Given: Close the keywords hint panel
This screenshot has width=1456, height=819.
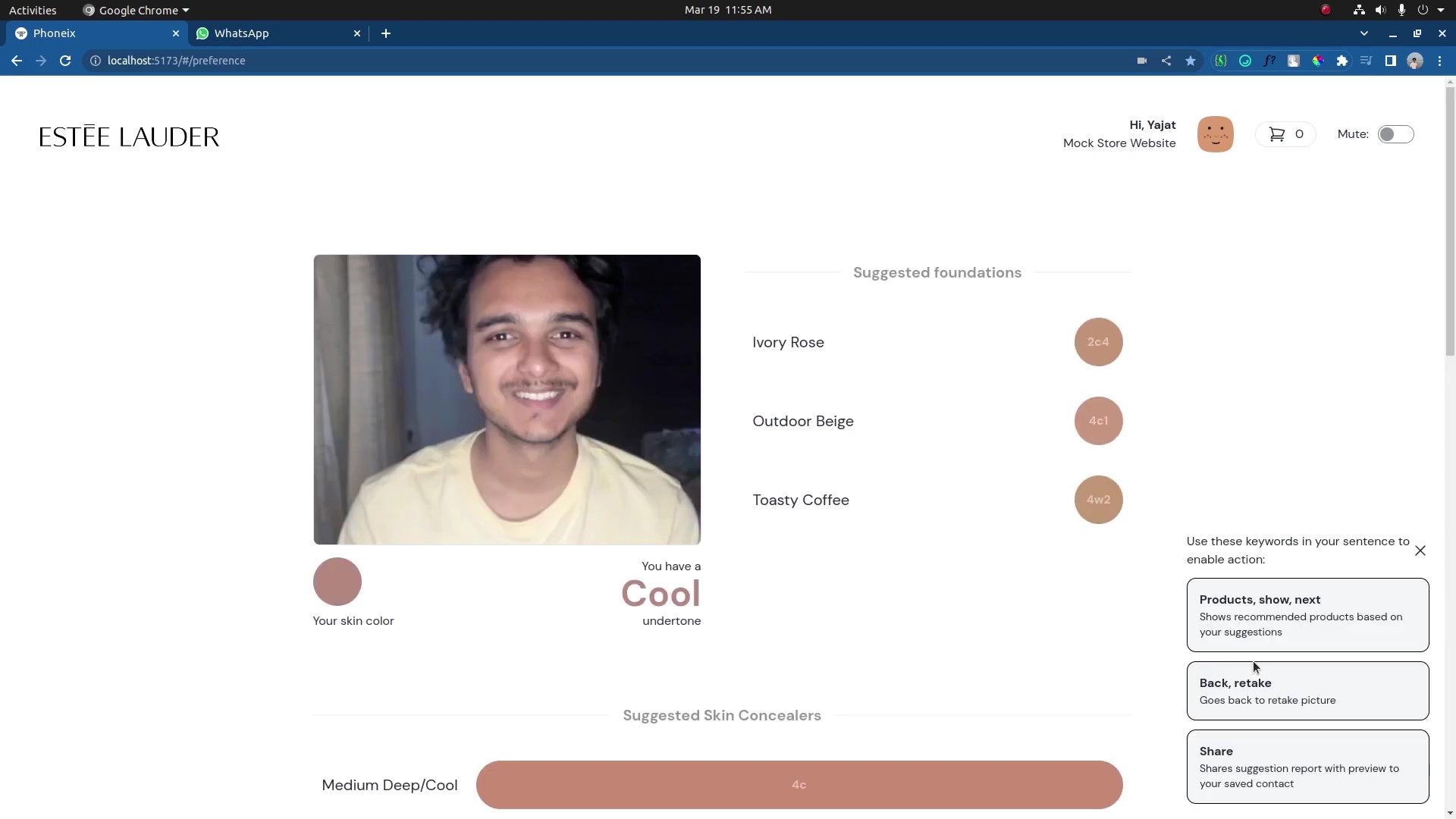Looking at the screenshot, I should tap(1420, 551).
